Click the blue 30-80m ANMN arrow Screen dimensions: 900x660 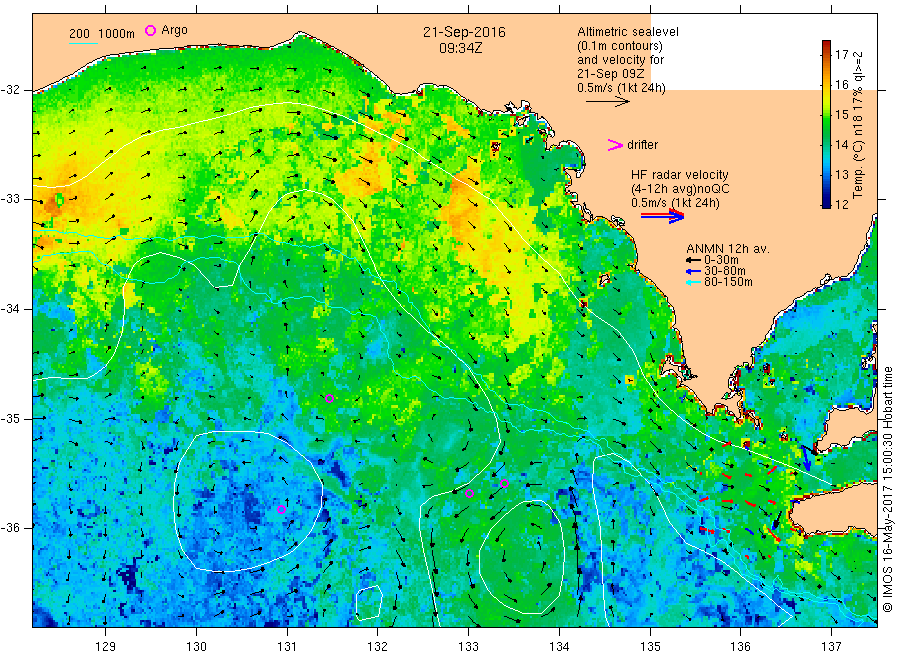(x=693, y=271)
